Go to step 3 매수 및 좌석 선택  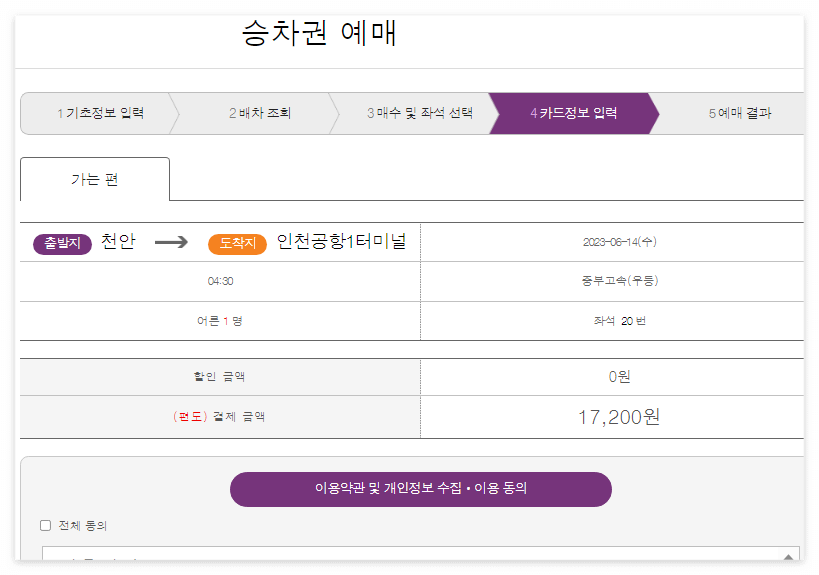[x=419, y=113]
